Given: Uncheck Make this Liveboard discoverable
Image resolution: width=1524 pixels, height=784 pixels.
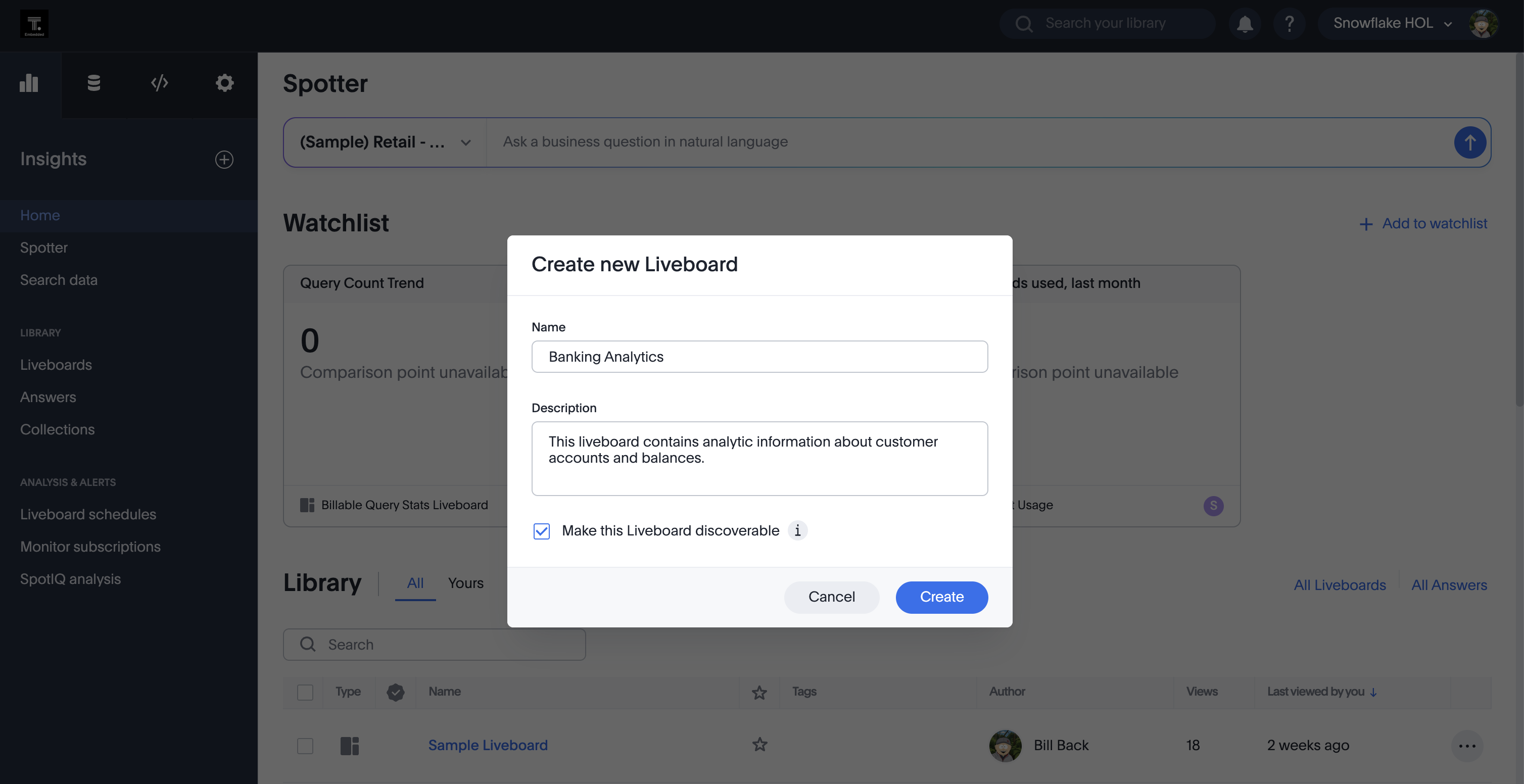Looking at the screenshot, I should click(541, 531).
